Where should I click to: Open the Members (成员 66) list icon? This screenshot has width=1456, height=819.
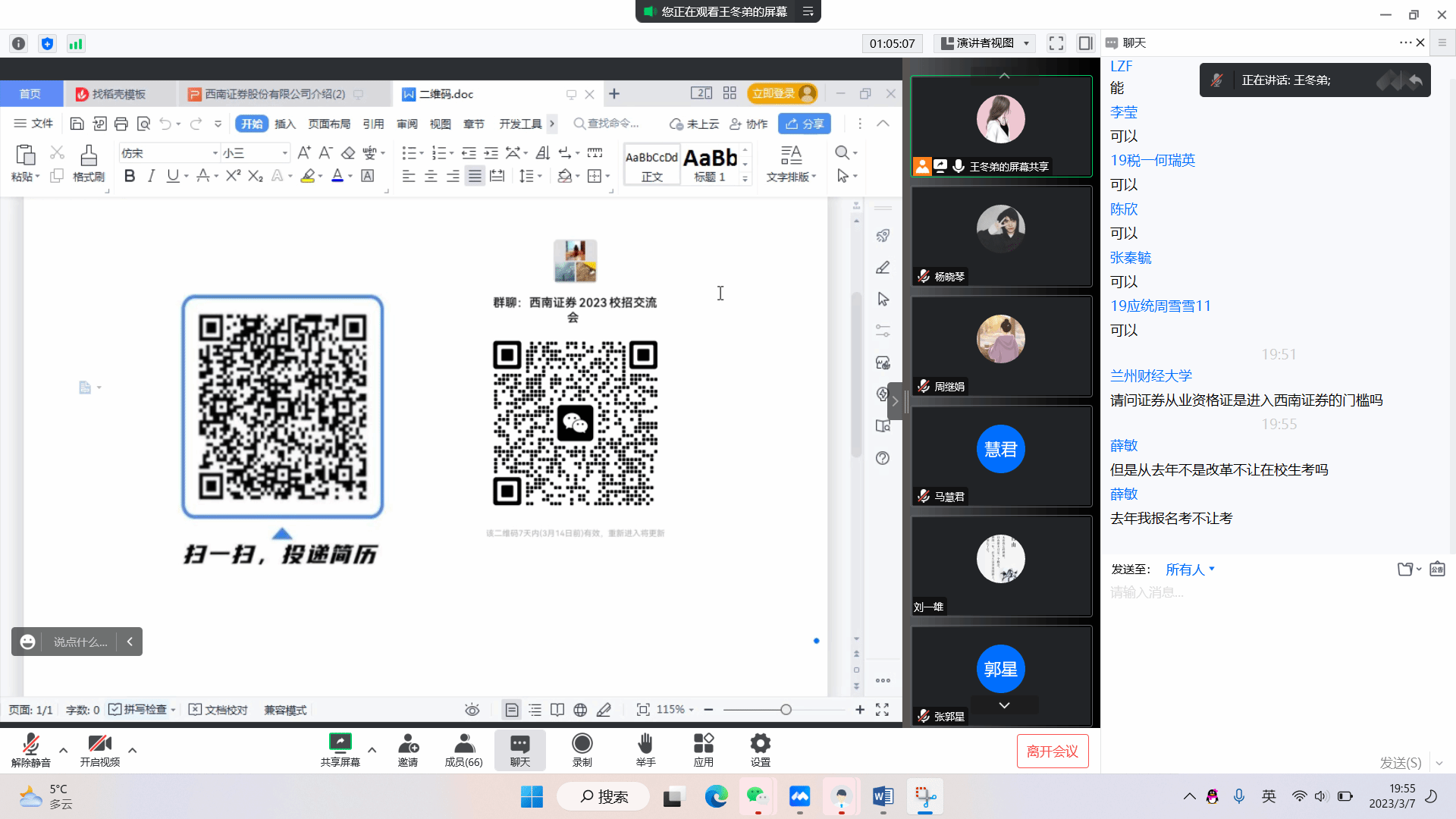(463, 750)
